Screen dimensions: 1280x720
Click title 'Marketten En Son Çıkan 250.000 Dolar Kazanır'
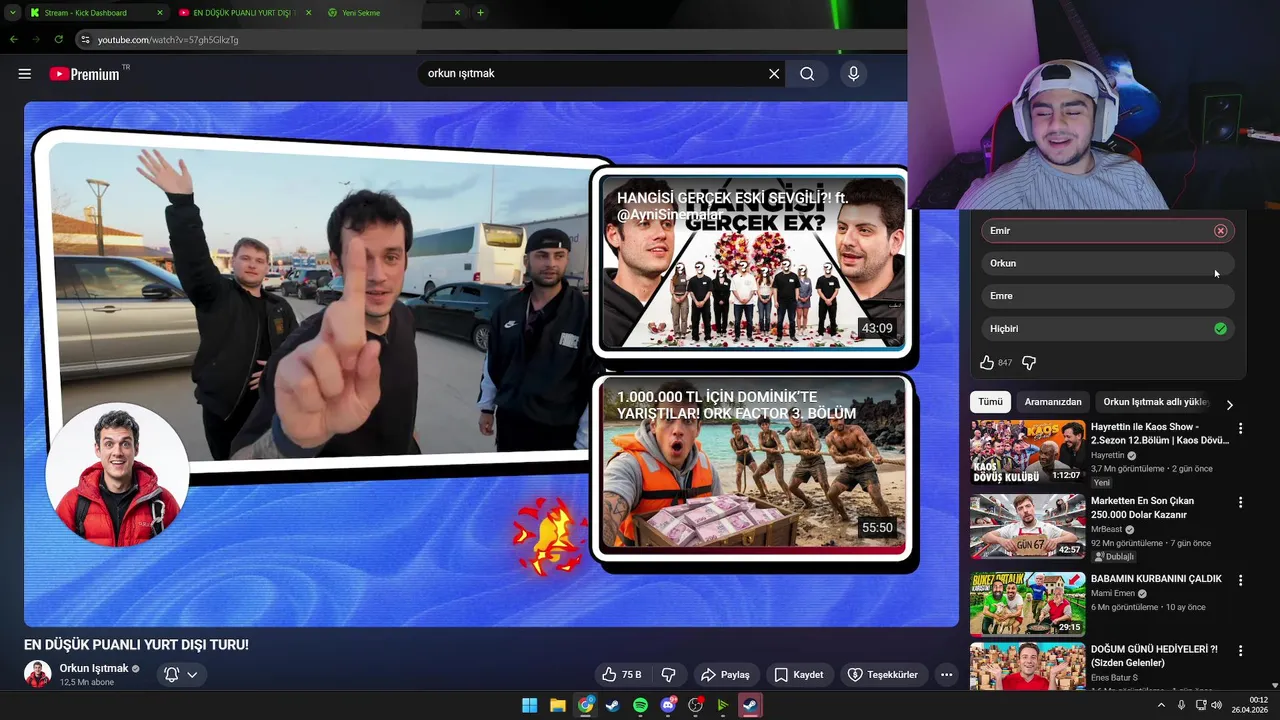[1142, 508]
